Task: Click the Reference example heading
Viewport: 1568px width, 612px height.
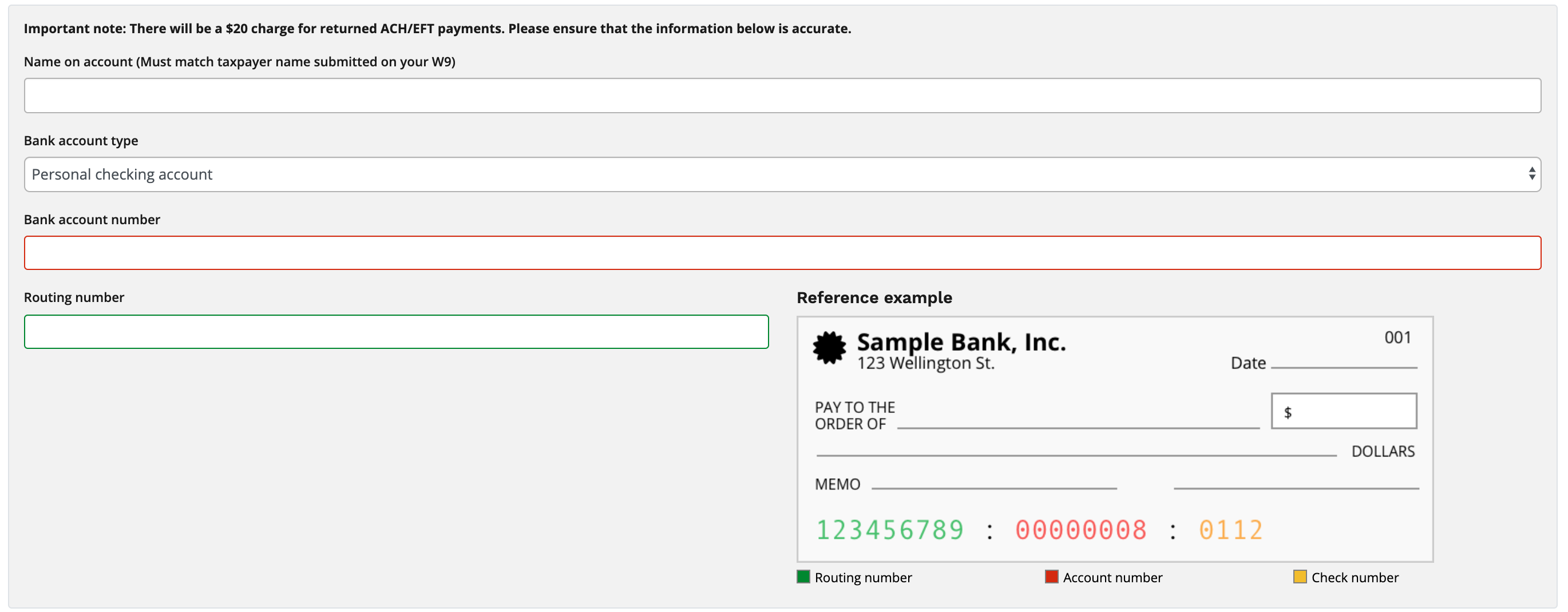Action: 874,297
